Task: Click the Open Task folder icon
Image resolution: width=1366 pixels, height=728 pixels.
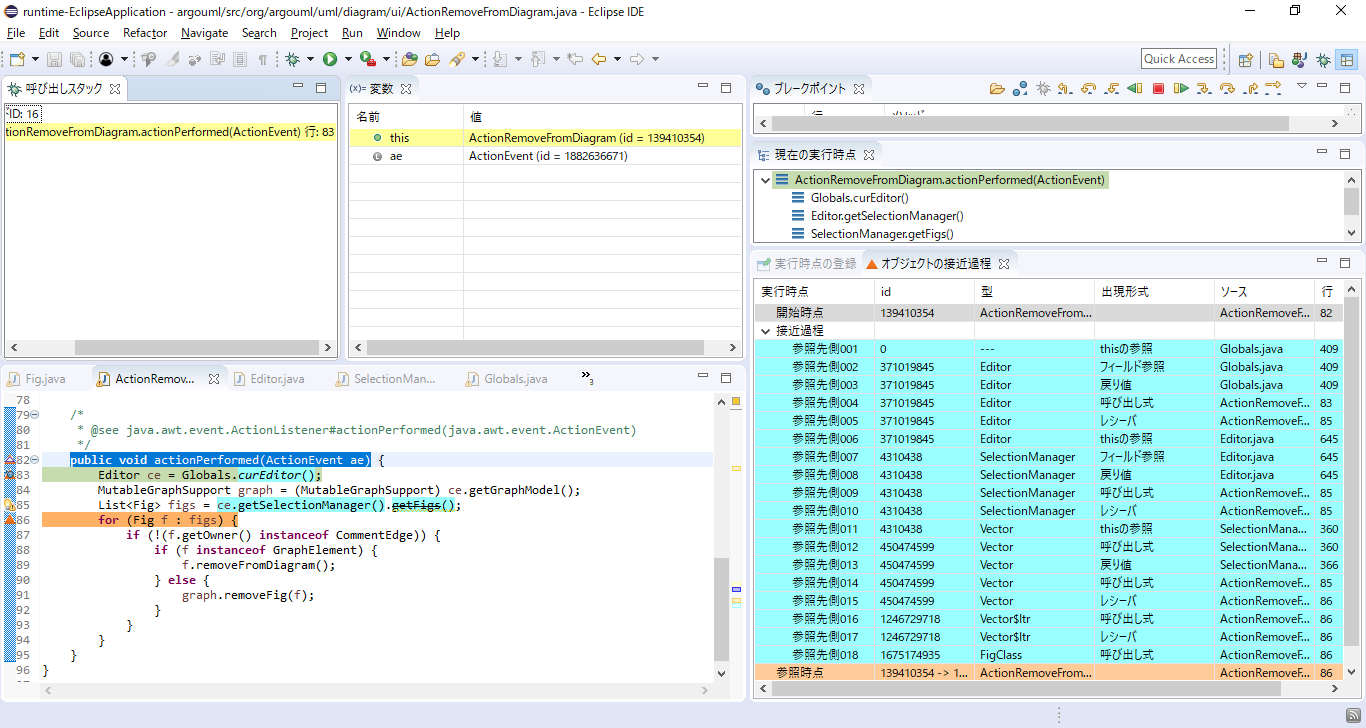Action: click(432, 60)
